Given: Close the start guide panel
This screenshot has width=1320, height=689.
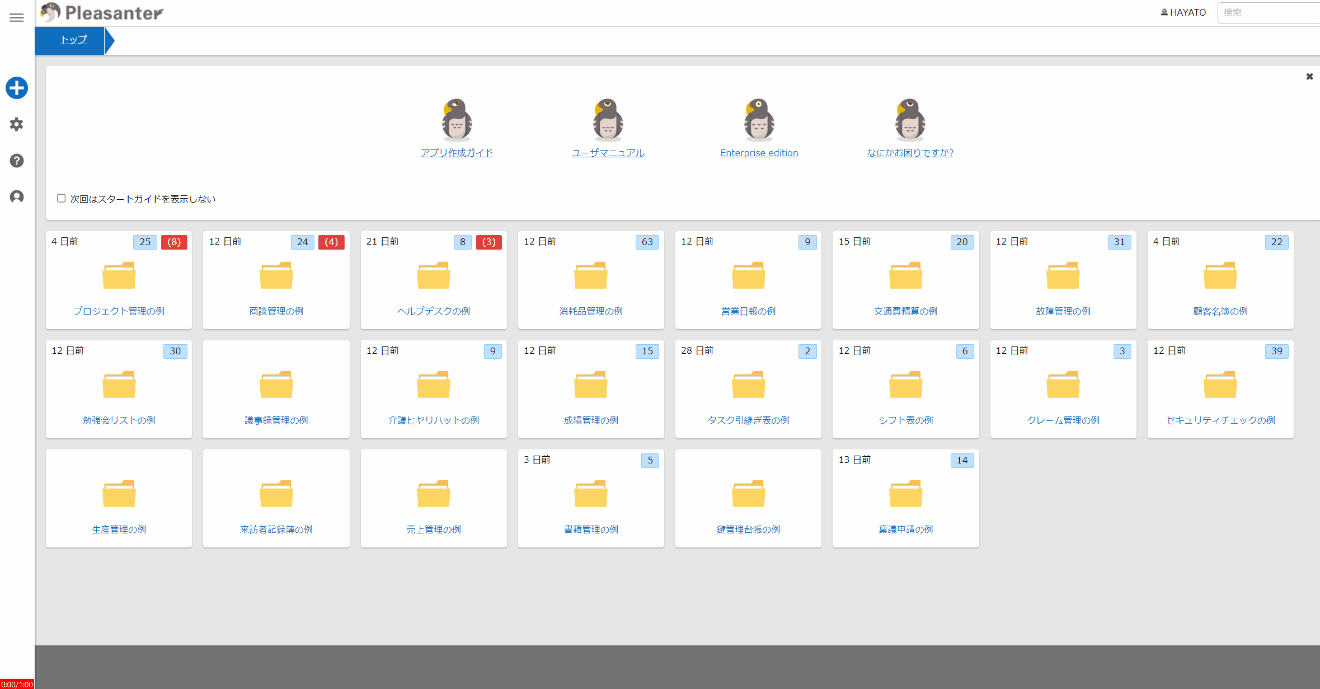Looking at the screenshot, I should 1310,76.
